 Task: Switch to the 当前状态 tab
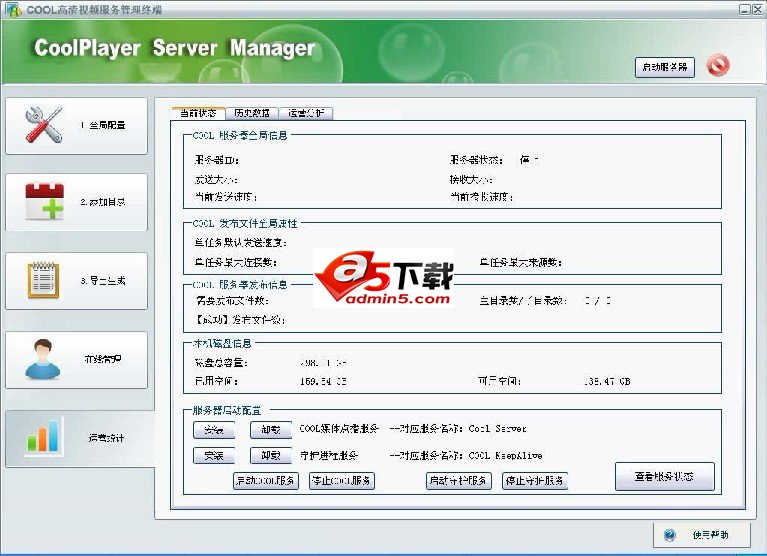point(198,113)
